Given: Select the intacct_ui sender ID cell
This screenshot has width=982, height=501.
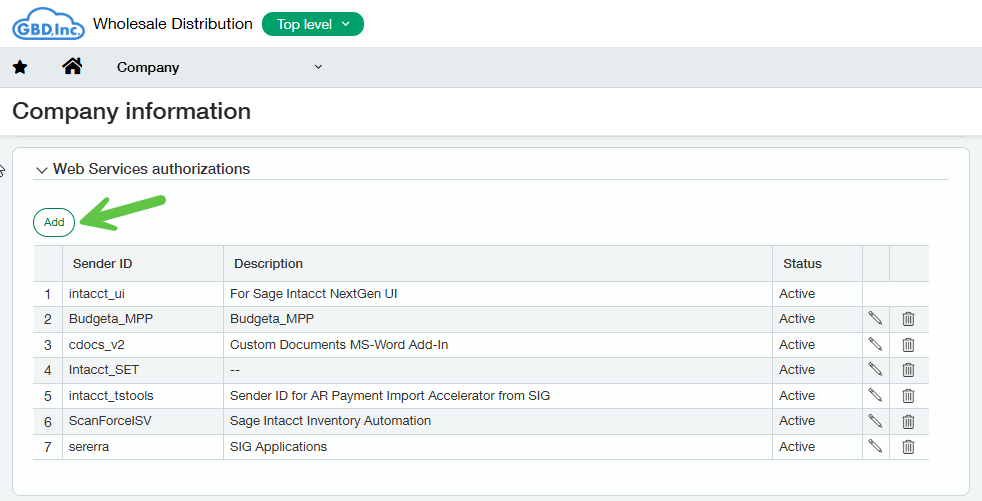Looking at the screenshot, I should coord(143,294).
